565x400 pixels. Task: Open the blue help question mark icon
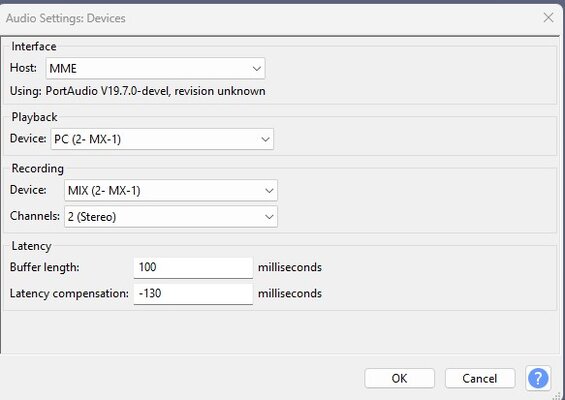pyautogui.click(x=538, y=378)
